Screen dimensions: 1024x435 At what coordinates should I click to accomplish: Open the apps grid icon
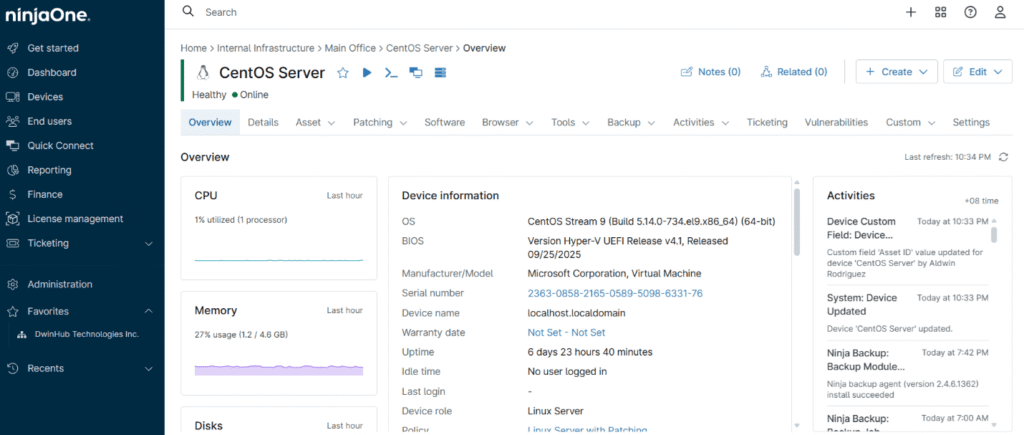coord(940,12)
